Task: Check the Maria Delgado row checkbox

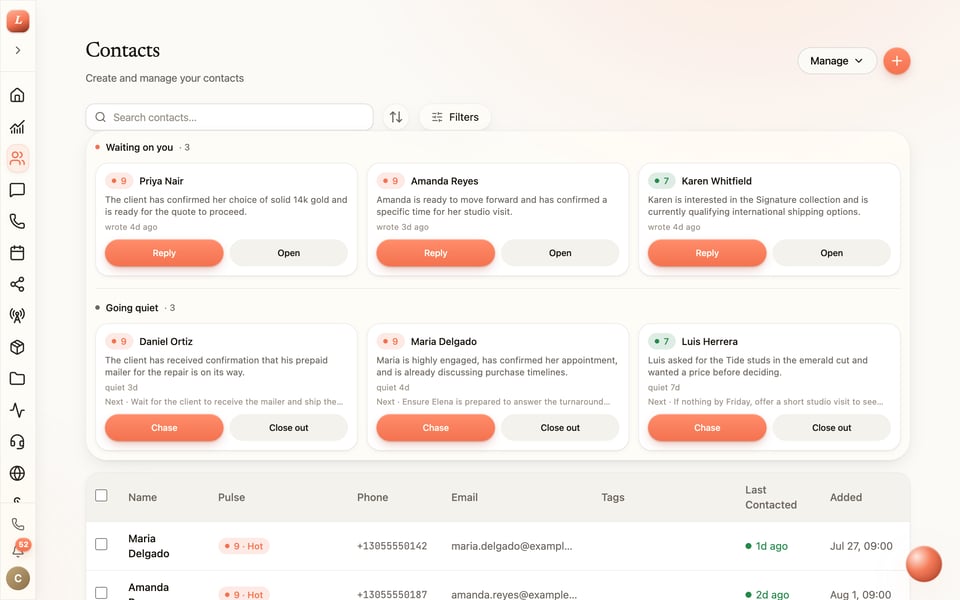Action: pos(101,544)
